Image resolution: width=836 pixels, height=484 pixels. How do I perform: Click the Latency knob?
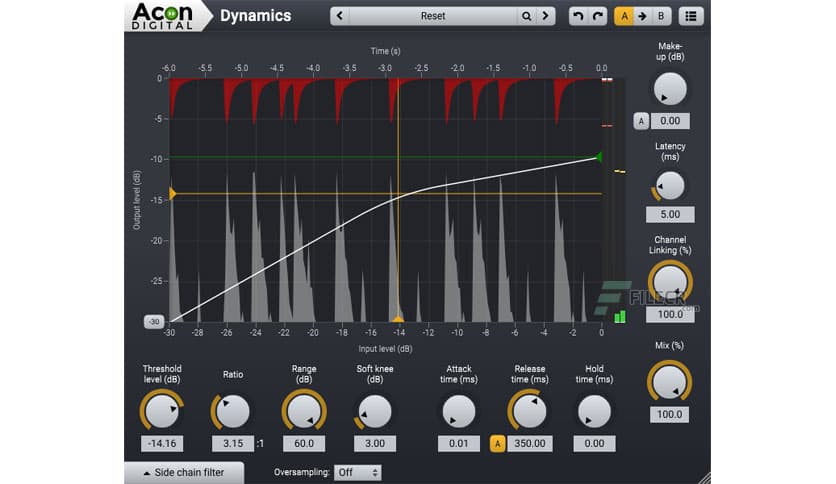click(x=670, y=185)
